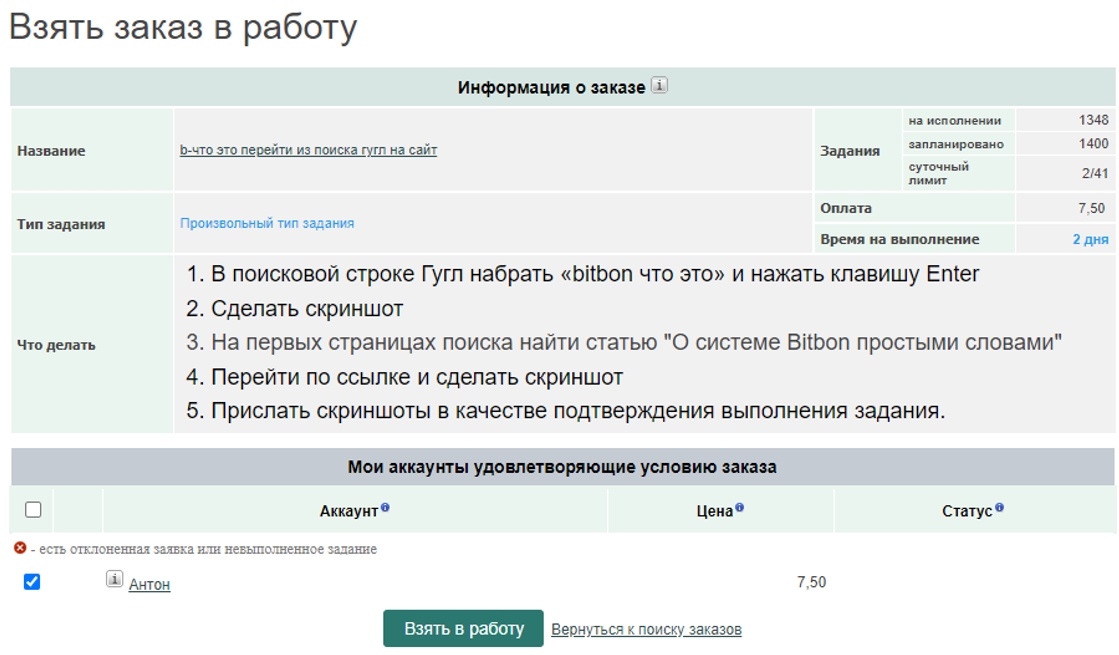Open order title link "b-что это перейти из поиска гугл на сайт"
The height and width of the screenshot is (655, 1119).
(x=308, y=150)
